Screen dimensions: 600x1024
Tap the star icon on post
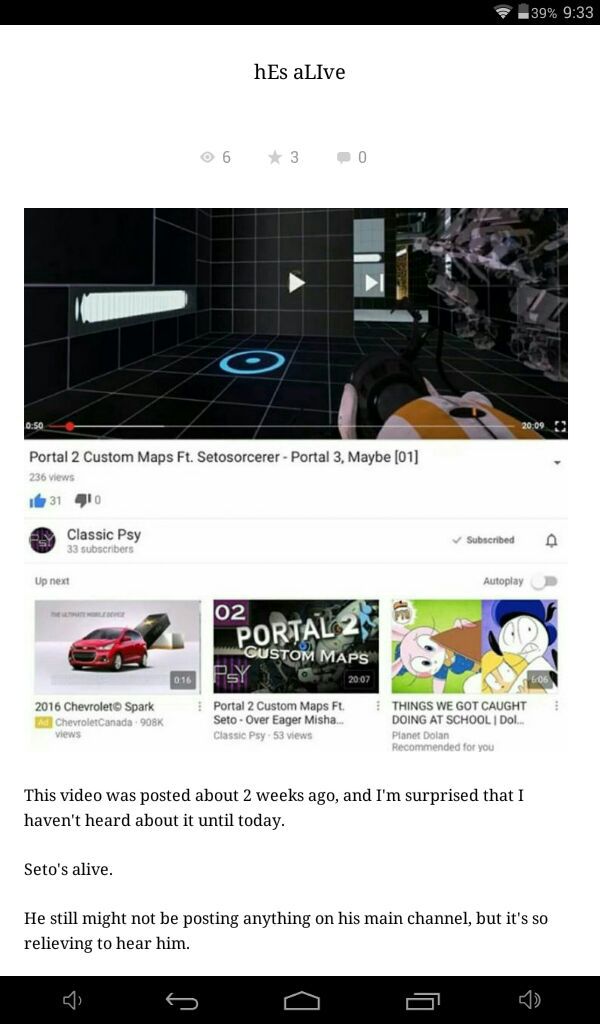[275, 157]
